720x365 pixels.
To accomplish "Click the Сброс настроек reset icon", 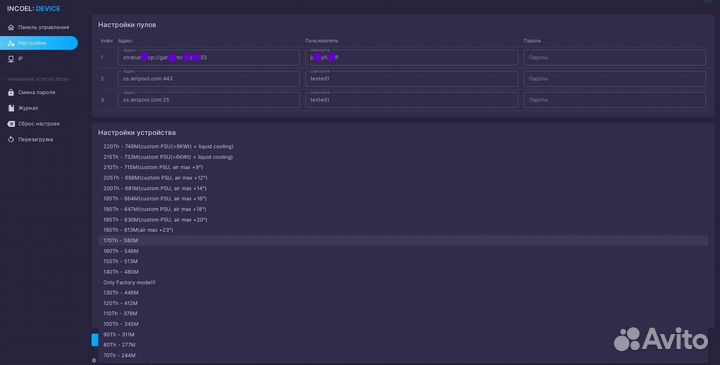I will tap(11, 124).
